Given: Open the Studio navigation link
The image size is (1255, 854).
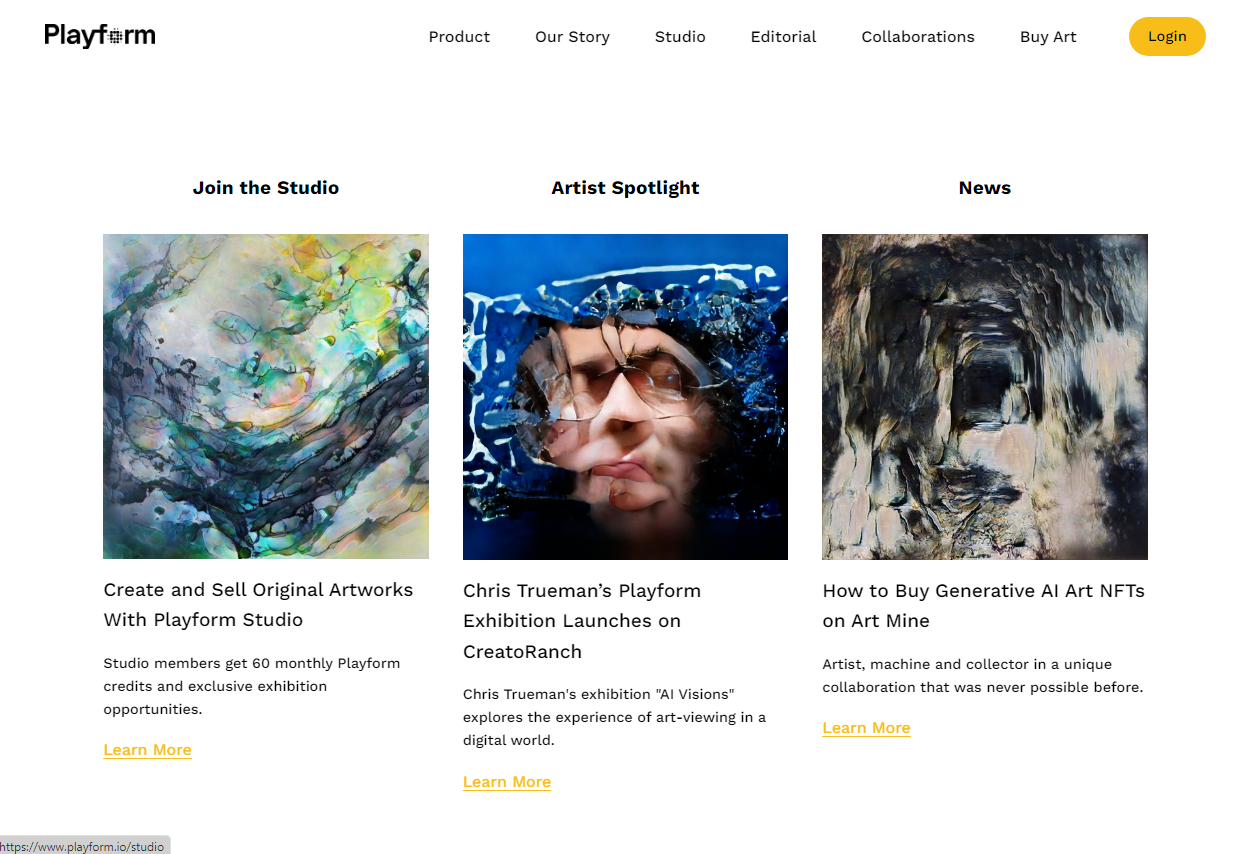Looking at the screenshot, I should [x=680, y=37].
